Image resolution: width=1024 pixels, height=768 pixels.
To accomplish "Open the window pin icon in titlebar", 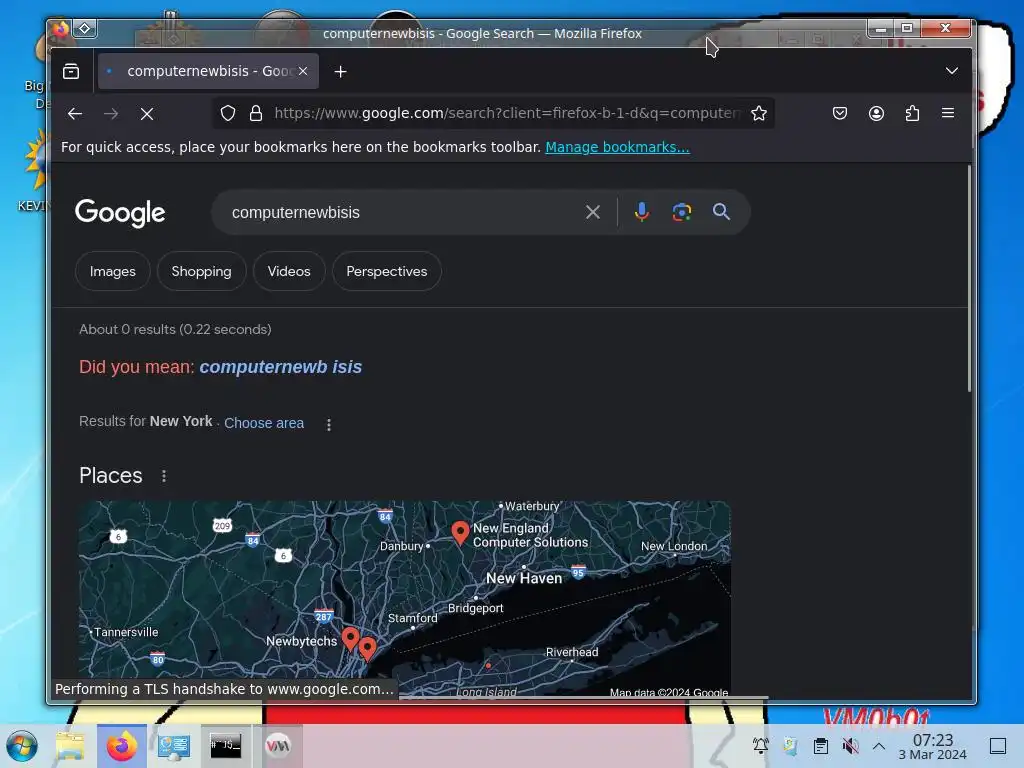I will (x=85, y=28).
